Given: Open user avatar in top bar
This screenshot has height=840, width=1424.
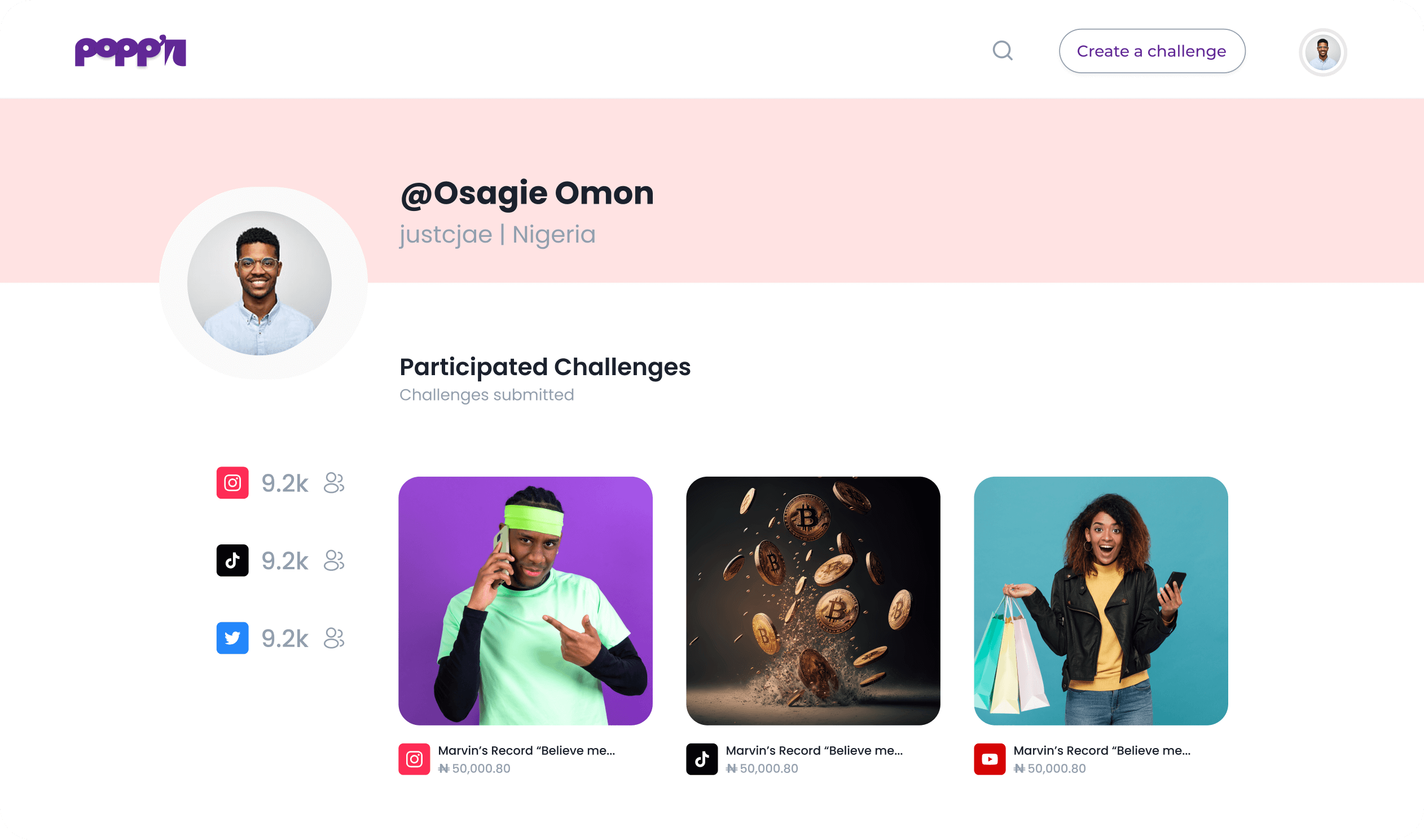Looking at the screenshot, I should (x=1322, y=52).
